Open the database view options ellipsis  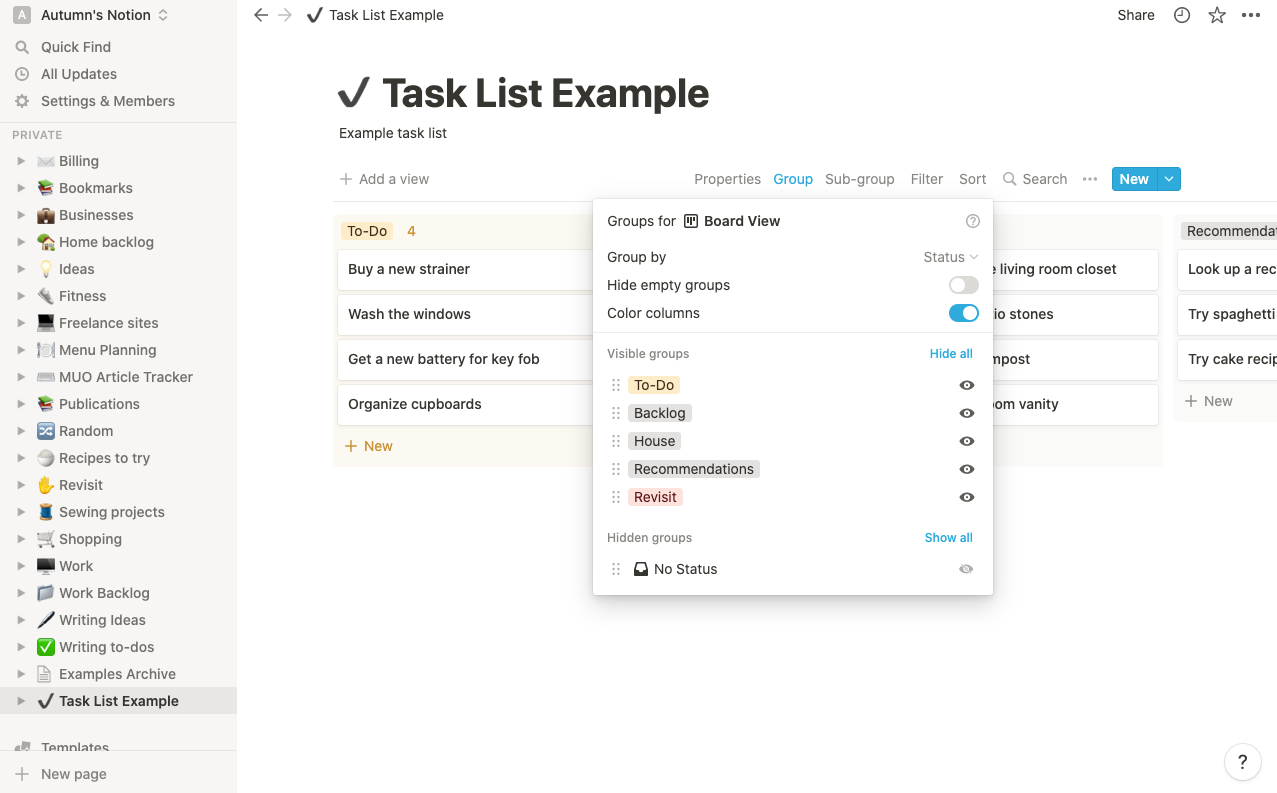pyautogui.click(x=1090, y=179)
